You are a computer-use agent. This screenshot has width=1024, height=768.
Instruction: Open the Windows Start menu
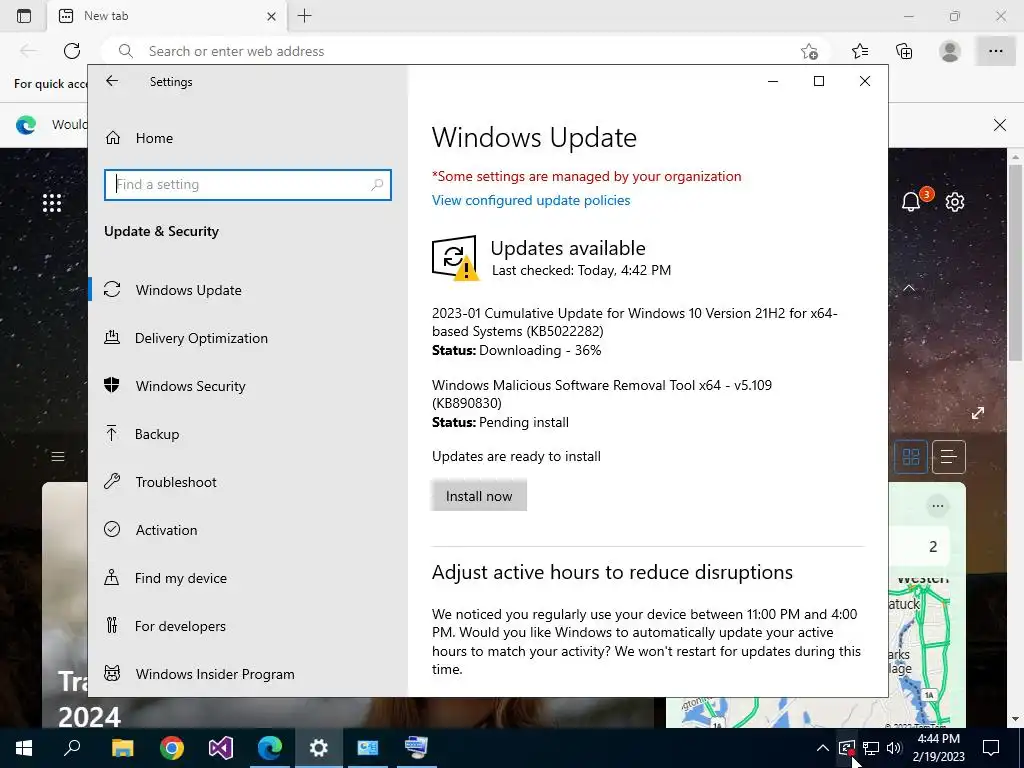point(24,748)
